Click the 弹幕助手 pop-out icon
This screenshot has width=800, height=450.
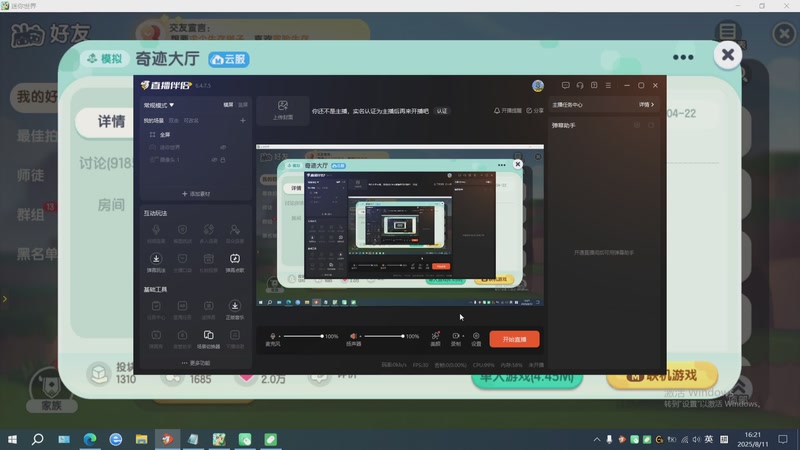pyautogui.click(x=651, y=125)
